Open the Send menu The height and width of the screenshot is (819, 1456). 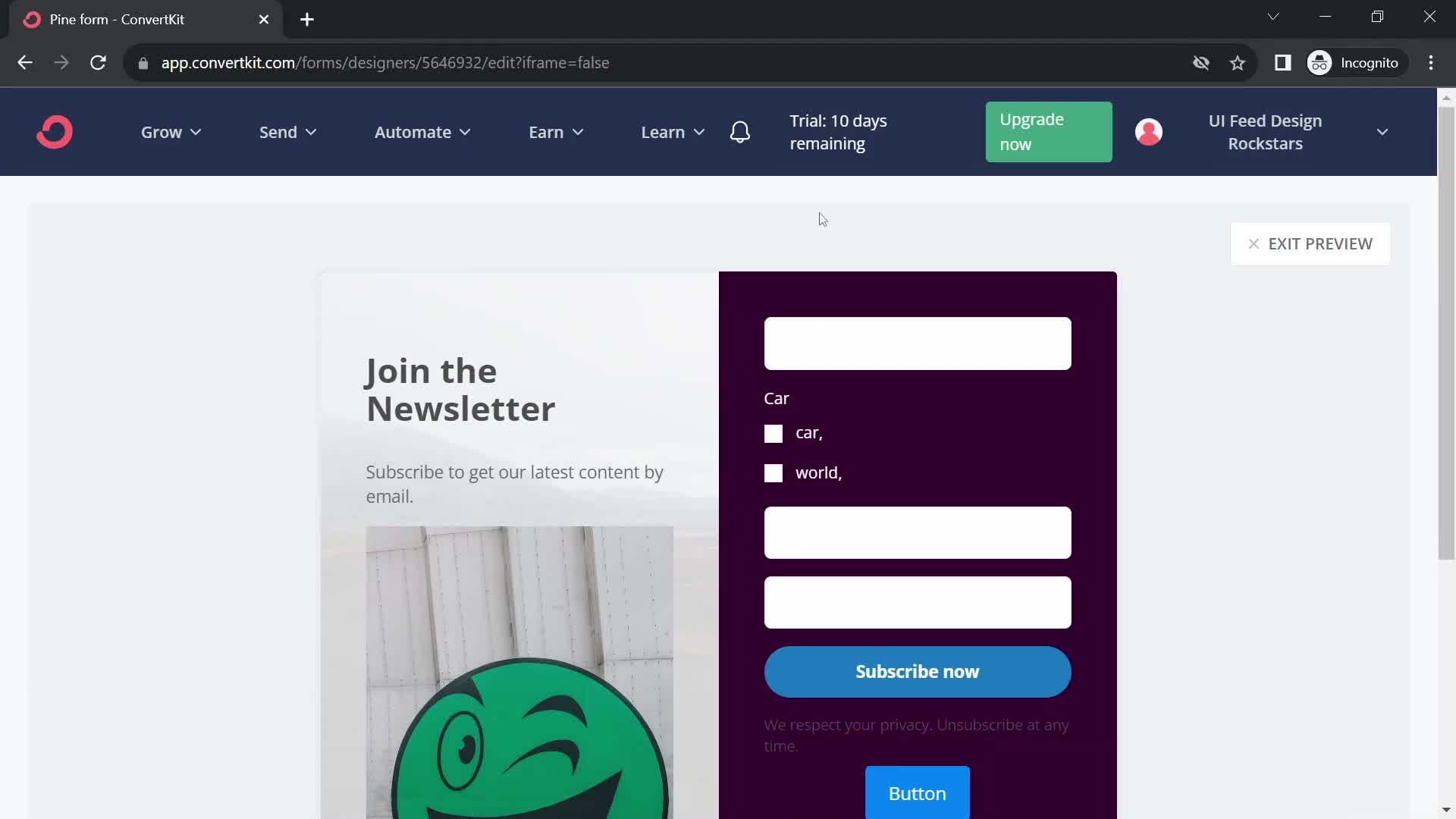pos(286,132)
